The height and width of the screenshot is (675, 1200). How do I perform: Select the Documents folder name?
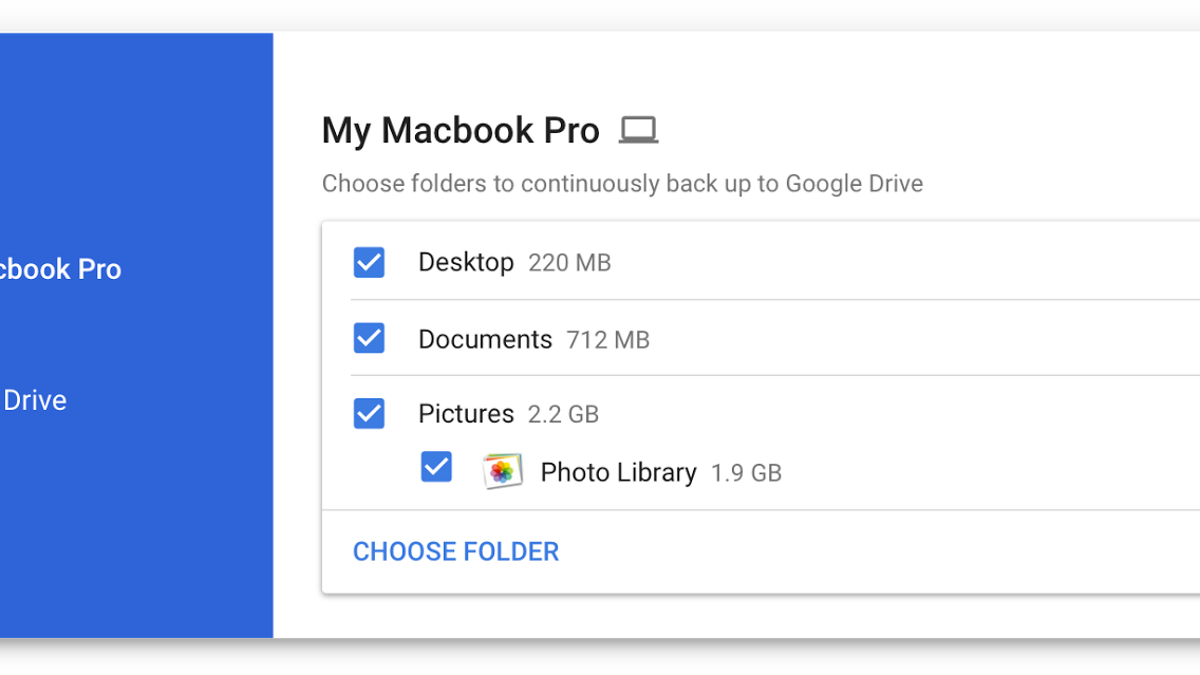coord(485,339)
